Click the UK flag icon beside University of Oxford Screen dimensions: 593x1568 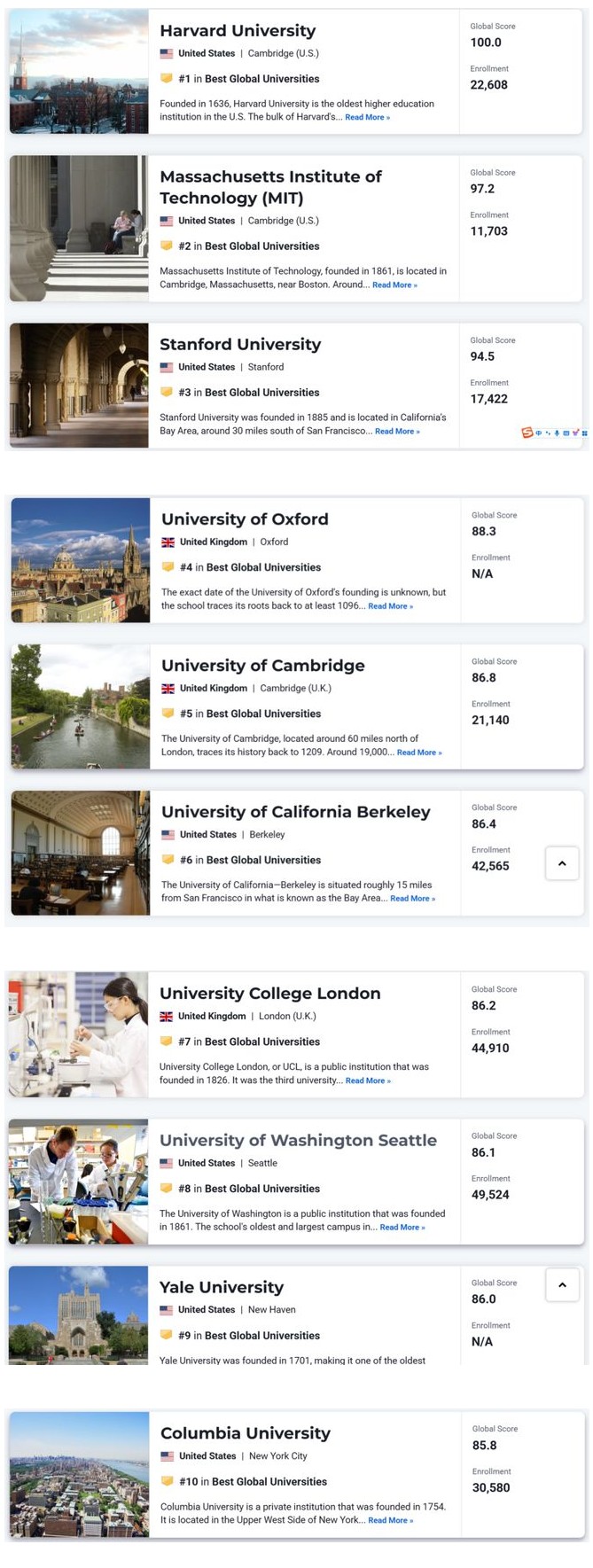point(167,542)
